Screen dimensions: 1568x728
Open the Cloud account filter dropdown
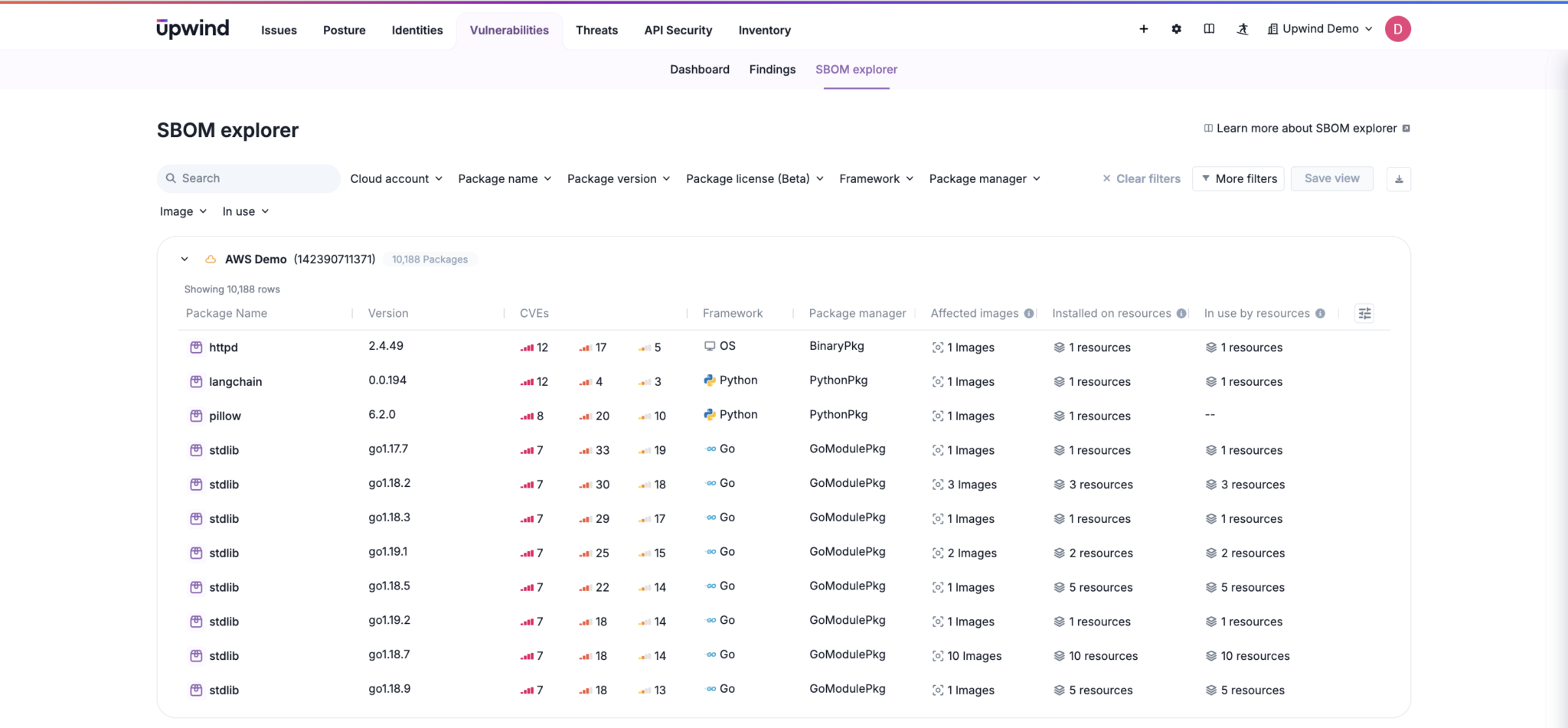click(396, 178)
